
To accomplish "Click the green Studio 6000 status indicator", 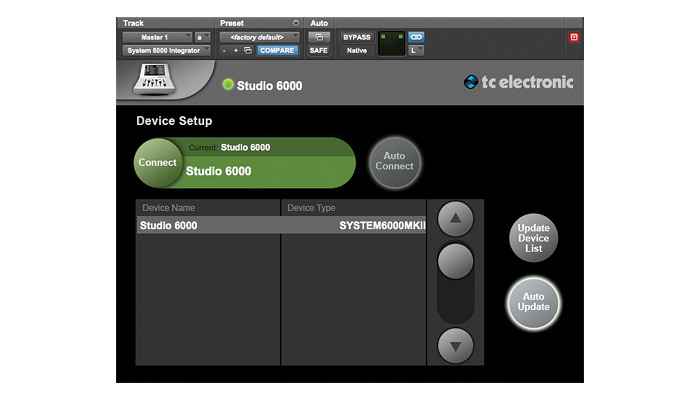I will (228, 84).
